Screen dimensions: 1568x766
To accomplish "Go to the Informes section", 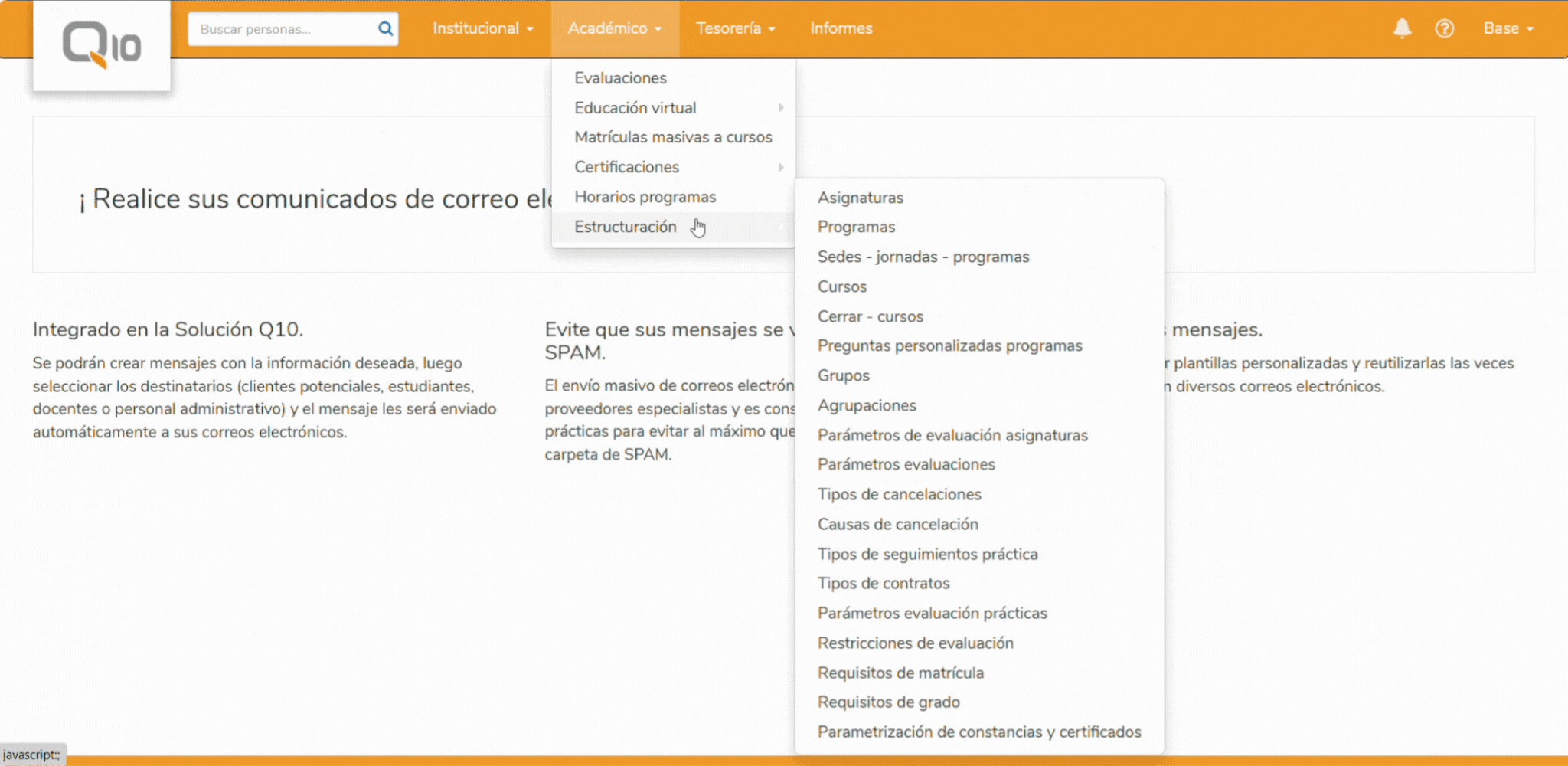I will (841, 28).
